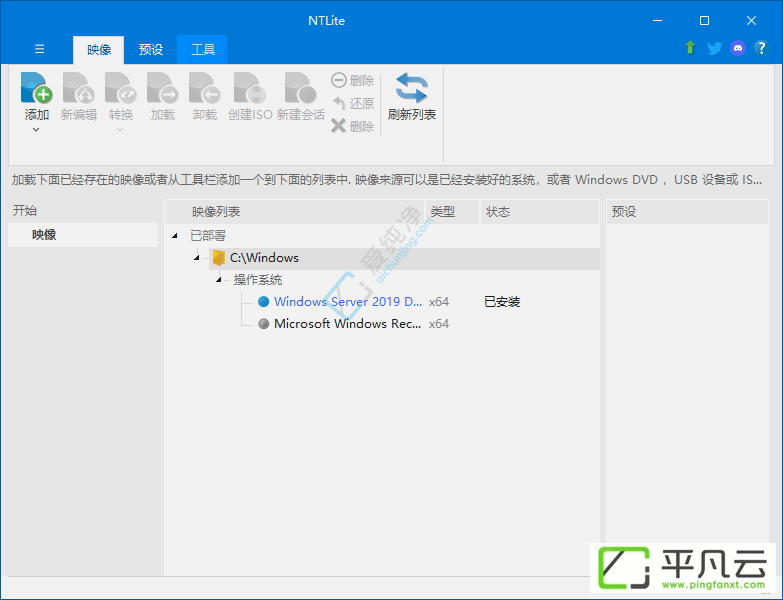Click the 创建ISO toolbar icon
The height and width of the screenshot is (600, 783).
[250, 88]
